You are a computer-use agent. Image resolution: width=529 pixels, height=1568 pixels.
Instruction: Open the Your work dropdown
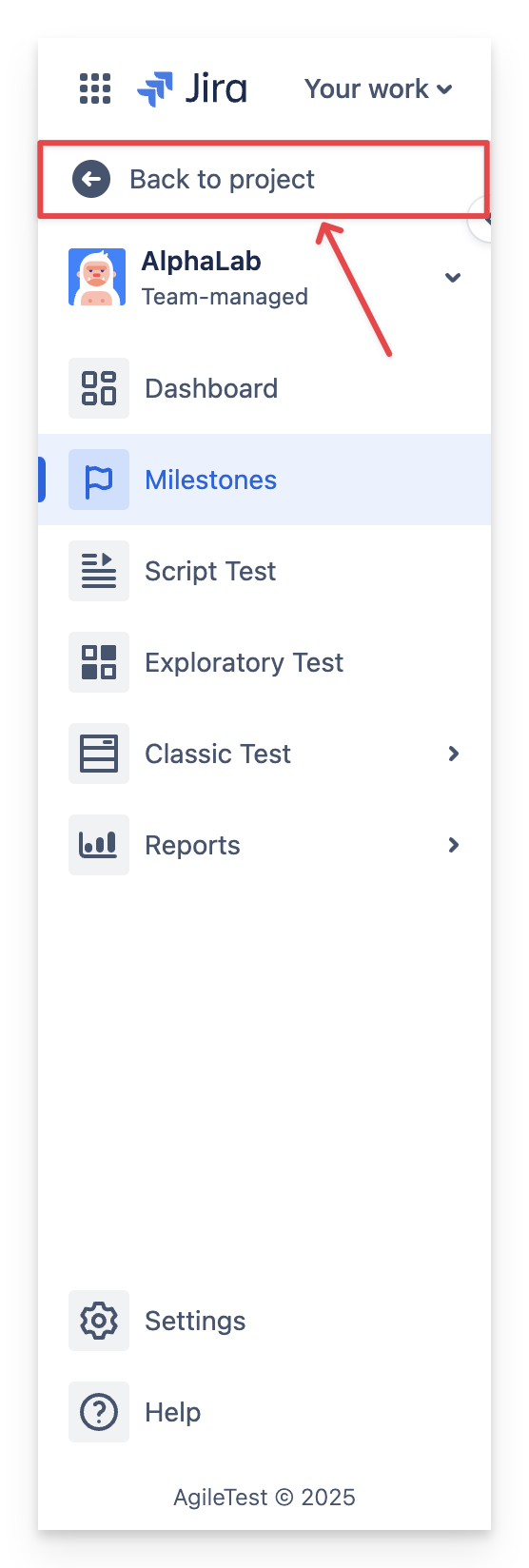pos(378,88)
